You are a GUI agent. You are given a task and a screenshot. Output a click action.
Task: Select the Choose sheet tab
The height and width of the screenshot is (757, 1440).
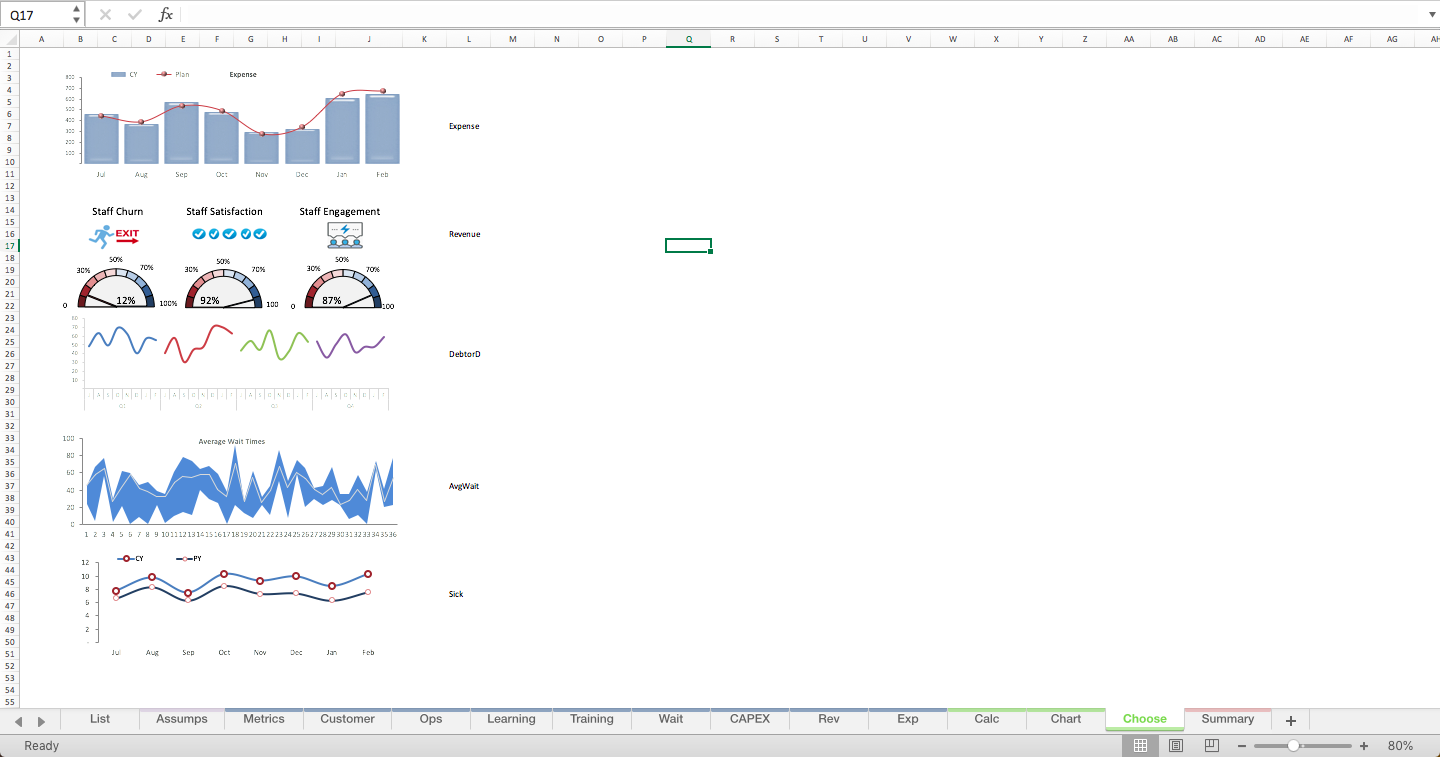pyautogui.click(x=1145, y=719)
